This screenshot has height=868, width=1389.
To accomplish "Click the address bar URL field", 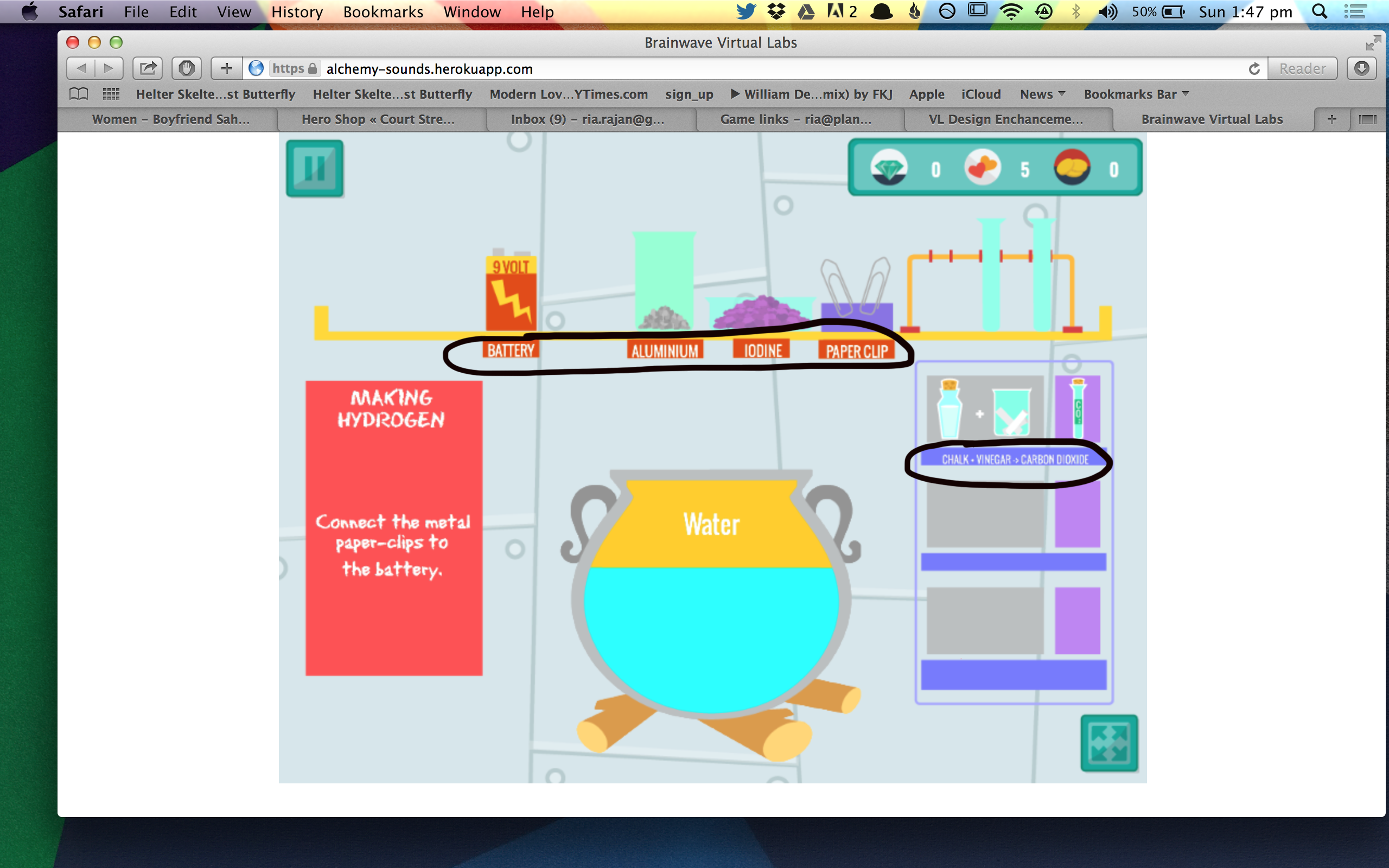I will click(x=754, y=69).
